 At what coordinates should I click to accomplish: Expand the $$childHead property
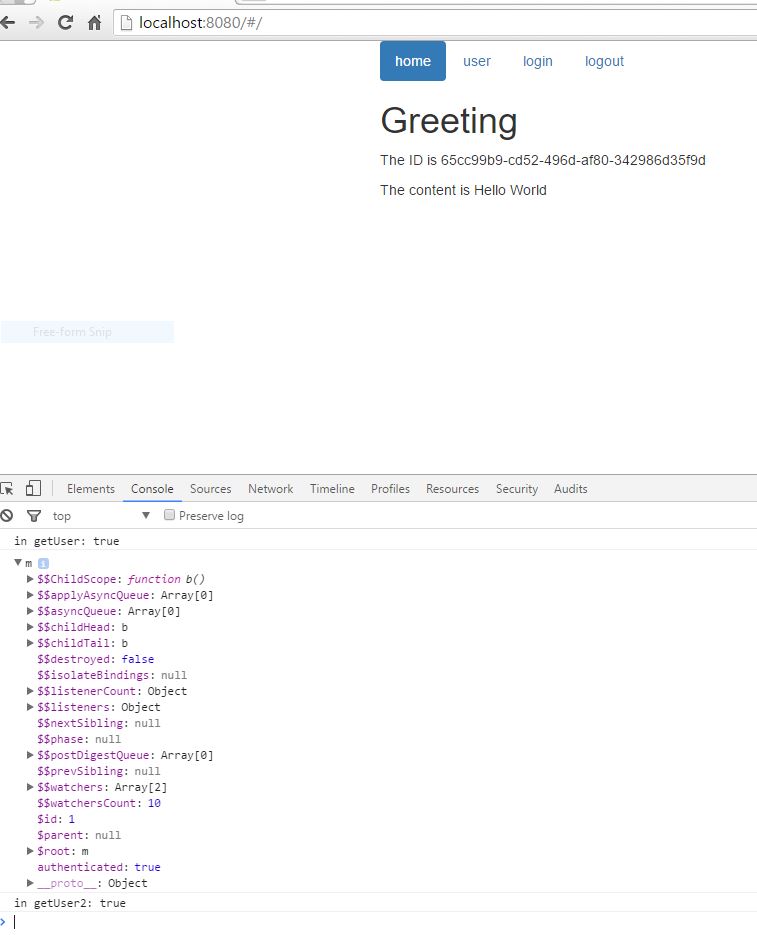click(x=30, y=627)
